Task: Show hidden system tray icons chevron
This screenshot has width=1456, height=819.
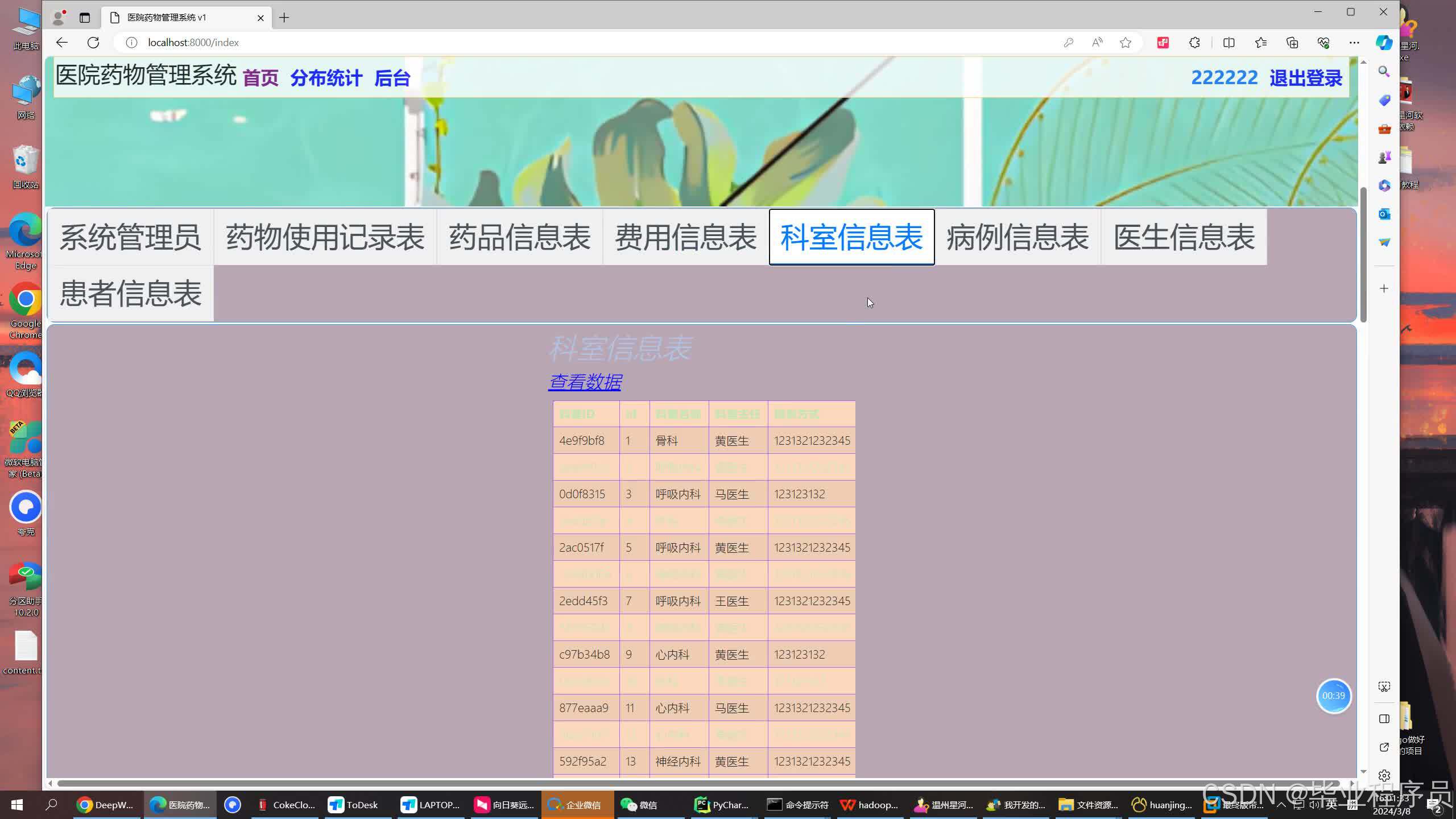Action: pyautogui.click(x=1281, y=805)
